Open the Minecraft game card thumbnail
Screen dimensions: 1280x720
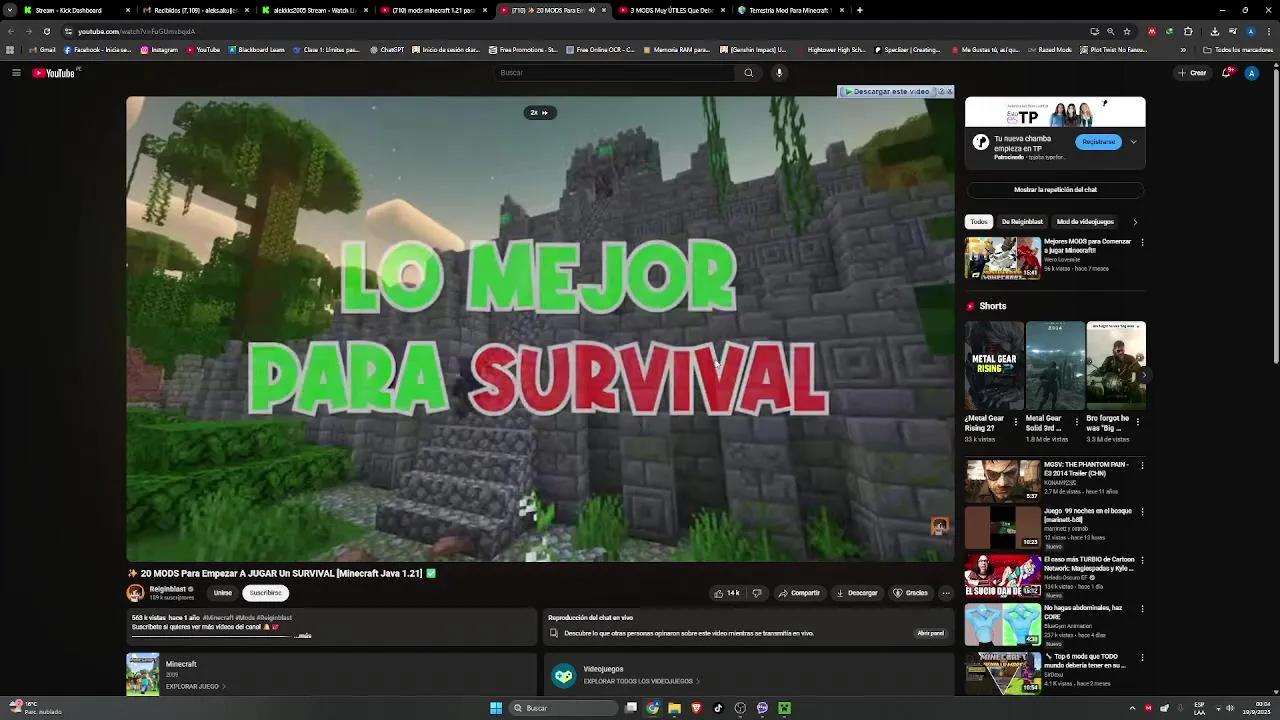(x=142, y=674)
